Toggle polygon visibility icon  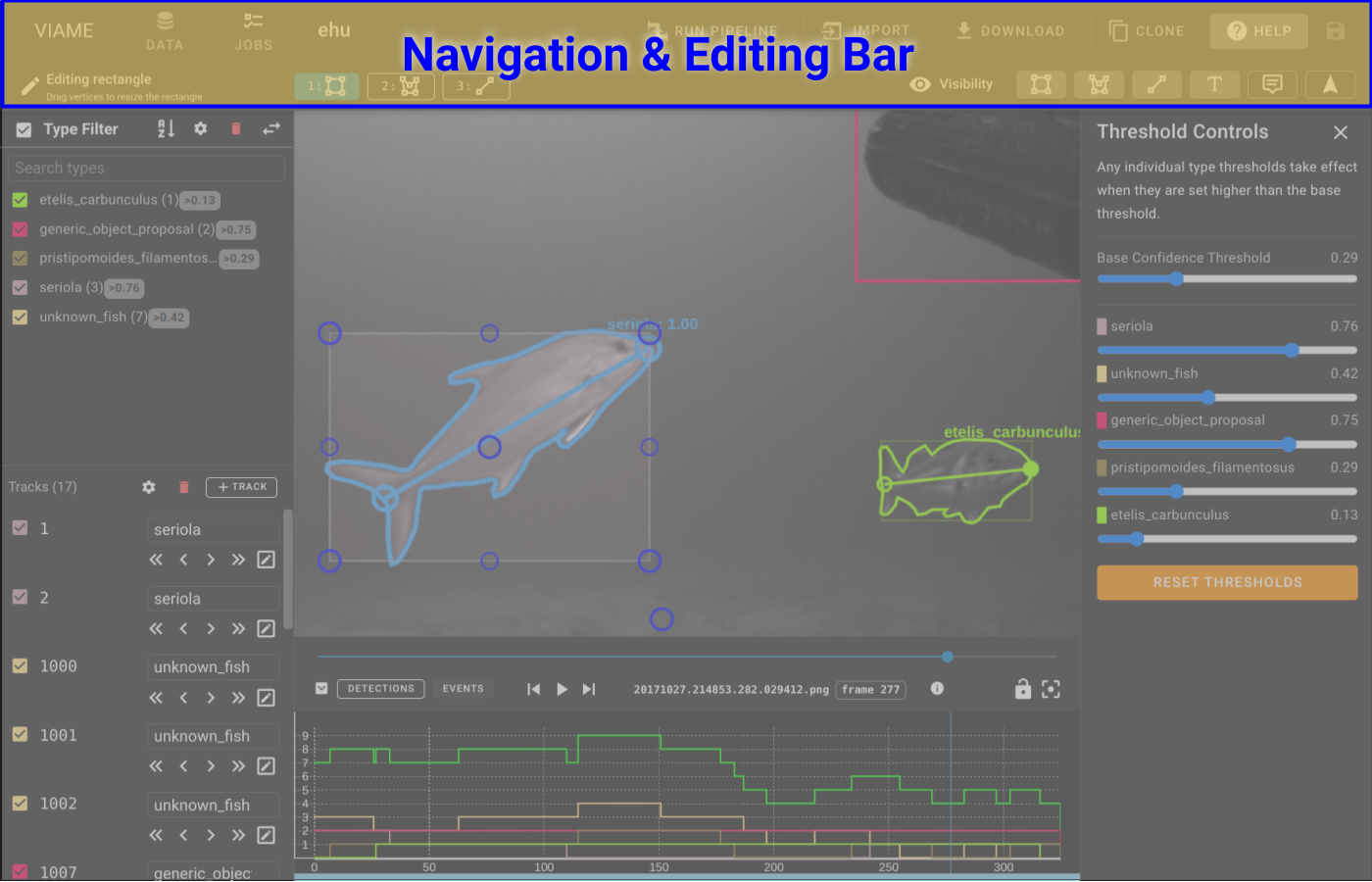point(1099,84)
